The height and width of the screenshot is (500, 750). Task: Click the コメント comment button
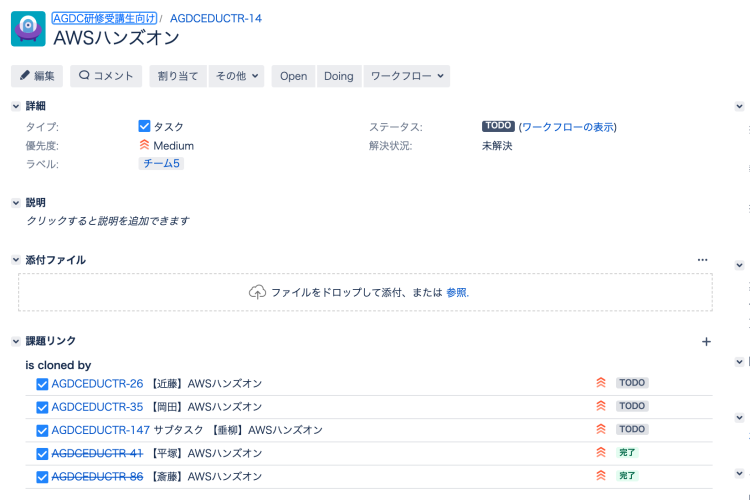coord(106,76)
